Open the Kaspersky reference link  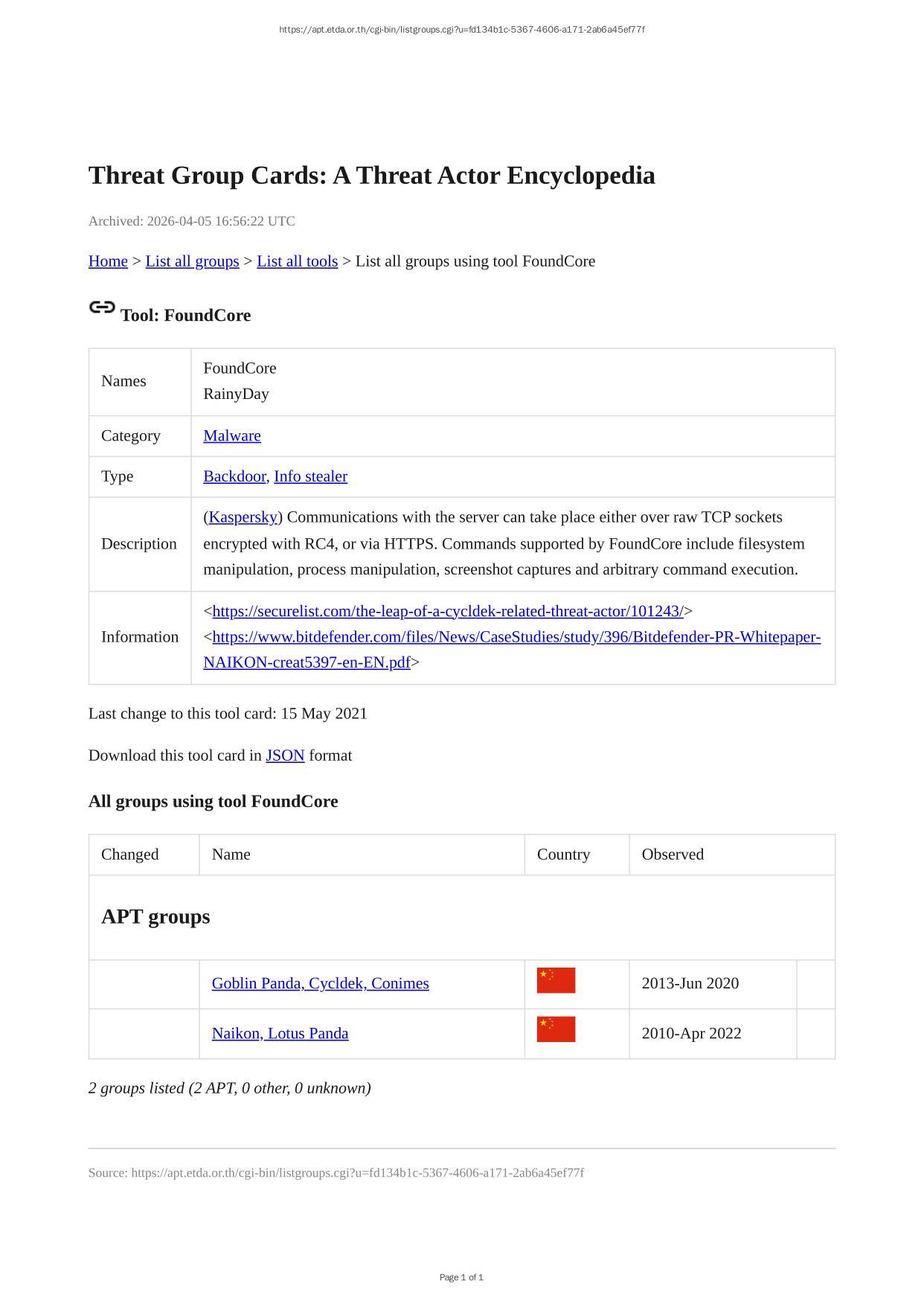pyautogui.click(x=243, y=517)
